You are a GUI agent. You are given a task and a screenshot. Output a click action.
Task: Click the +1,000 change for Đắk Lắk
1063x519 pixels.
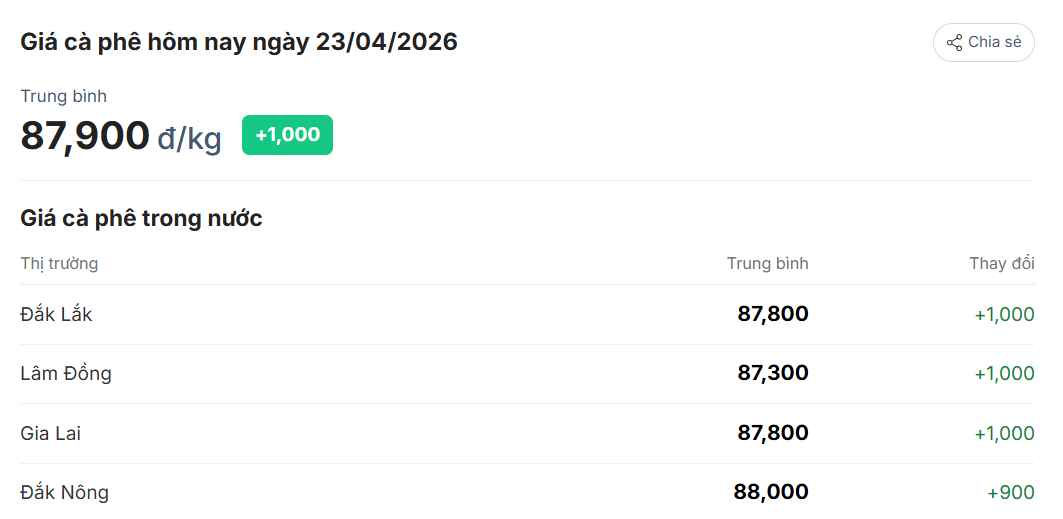(x=1004, y=314)
